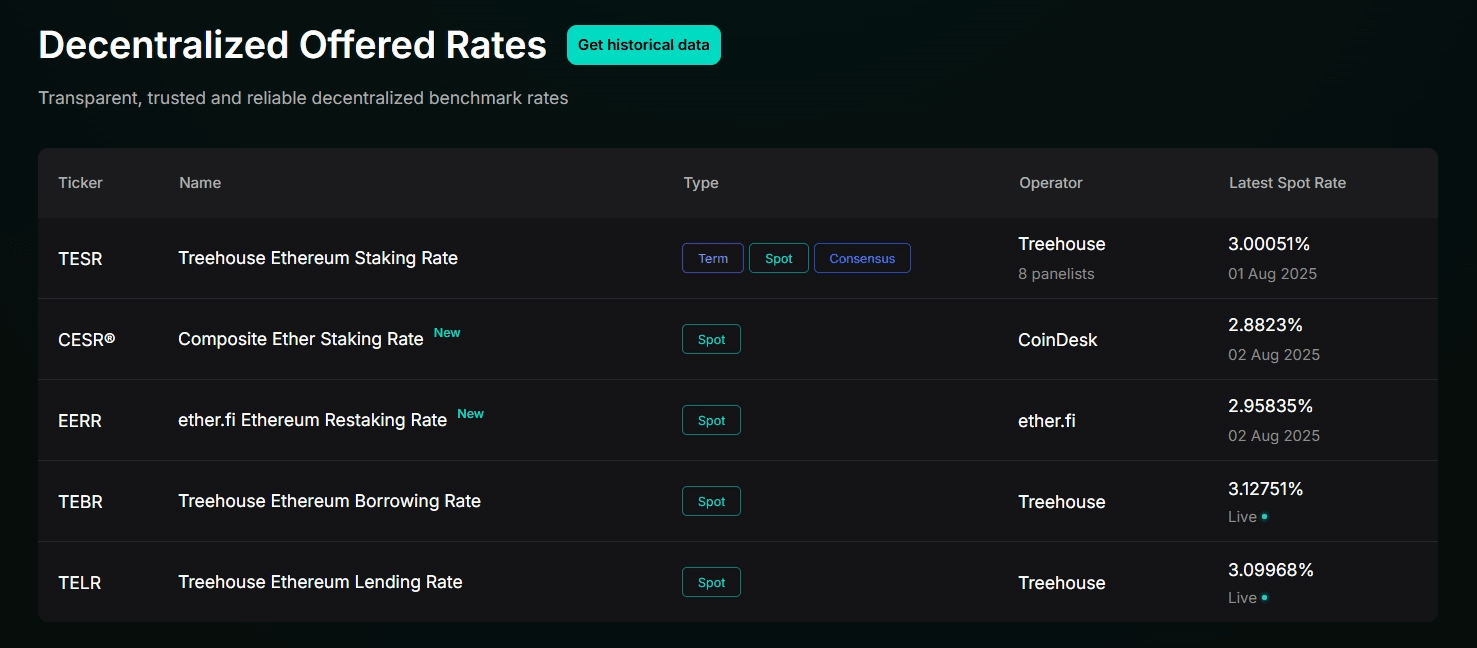Screen dimensions: 1477x648
Task: Click the Treehouse operator in TELR row
Action: tap(1062, 583)
